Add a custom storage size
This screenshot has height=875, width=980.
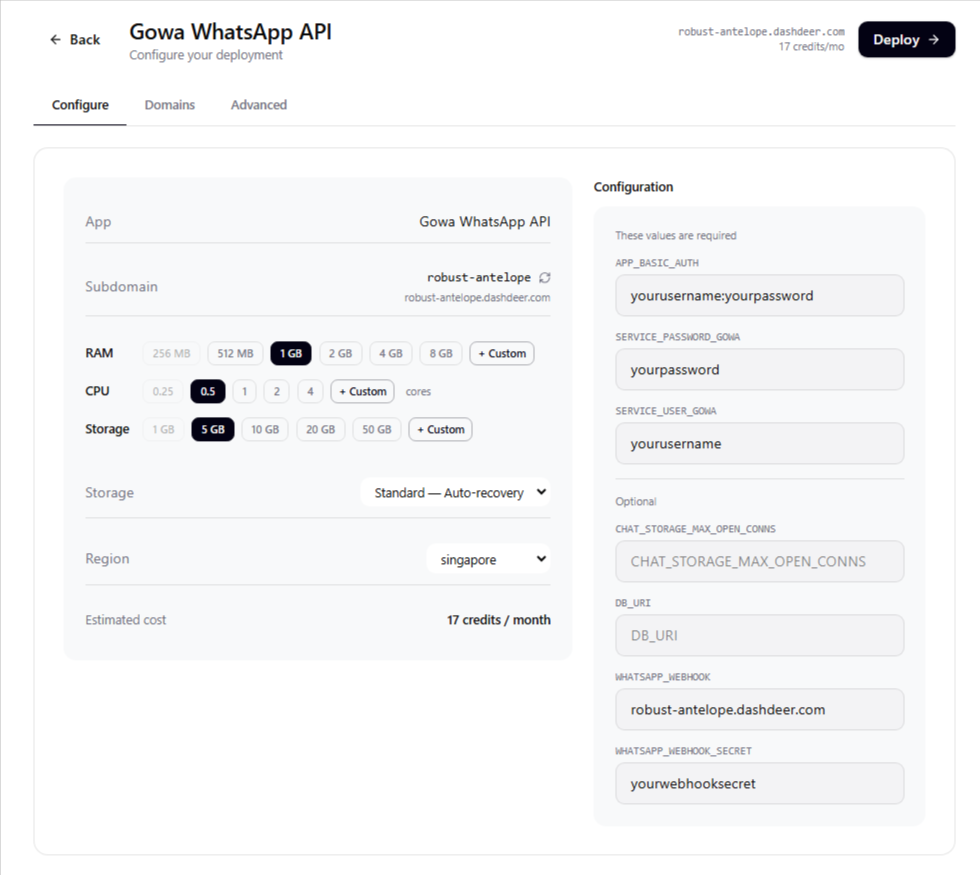coord(441,429)
